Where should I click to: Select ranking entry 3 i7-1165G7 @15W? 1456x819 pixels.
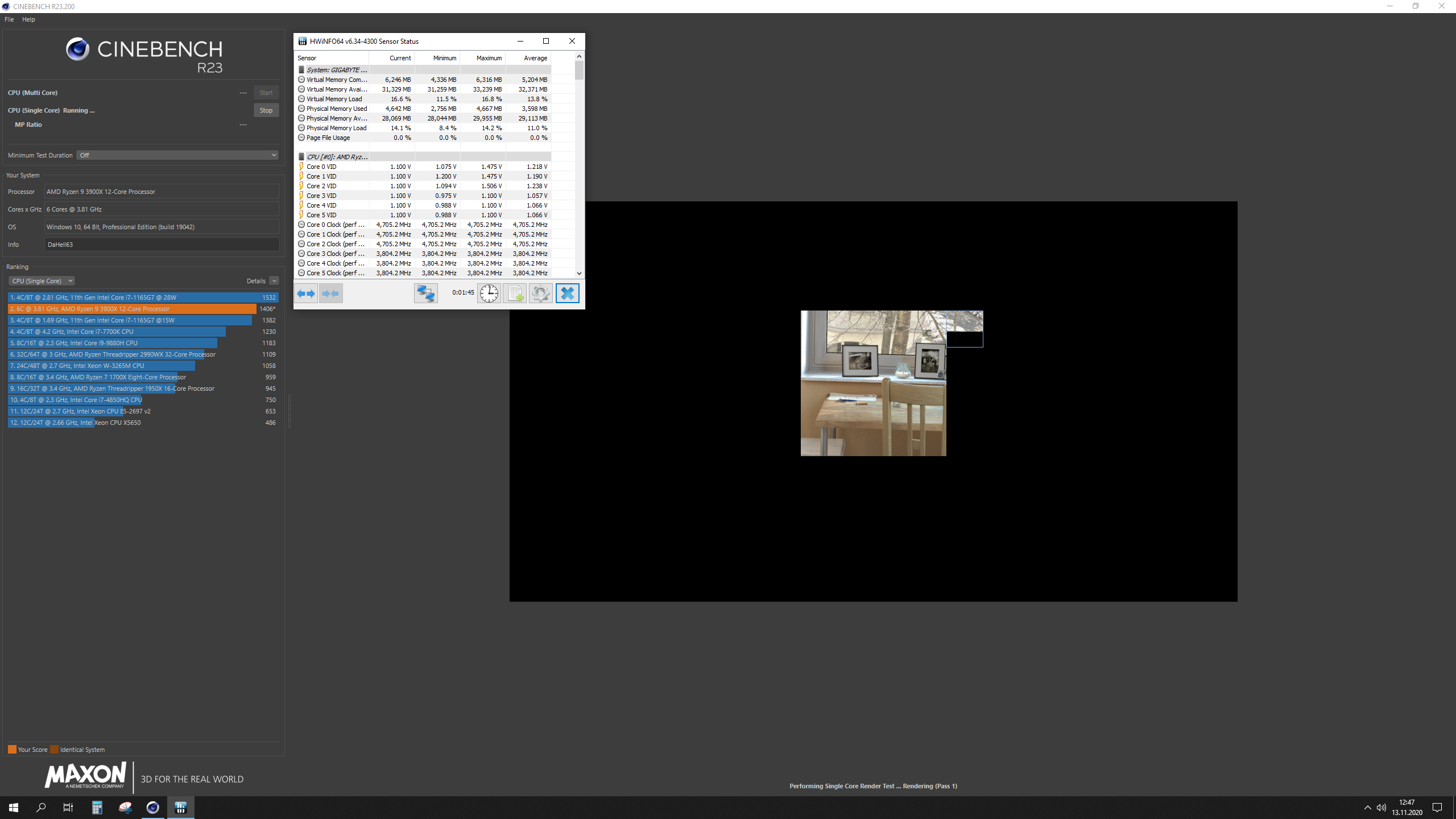click(143, 320)
